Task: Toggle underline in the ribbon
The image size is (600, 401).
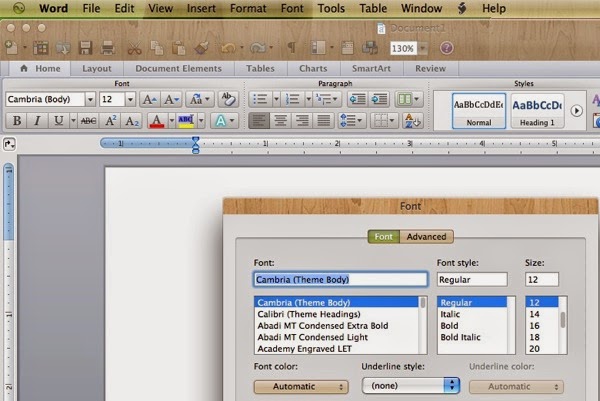Action: coord(58,121)
